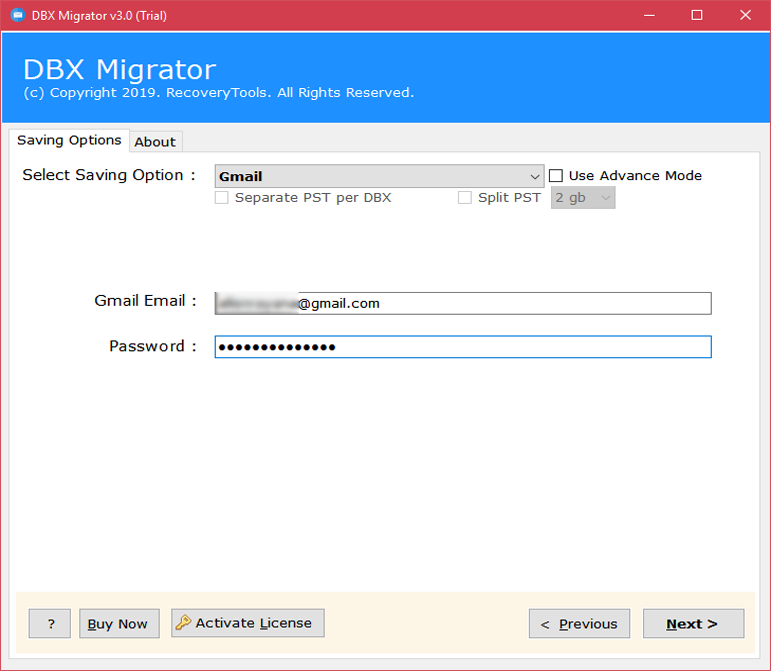
Task: Click the copyright RecoveryTools text in header
Action: point(219,93)
